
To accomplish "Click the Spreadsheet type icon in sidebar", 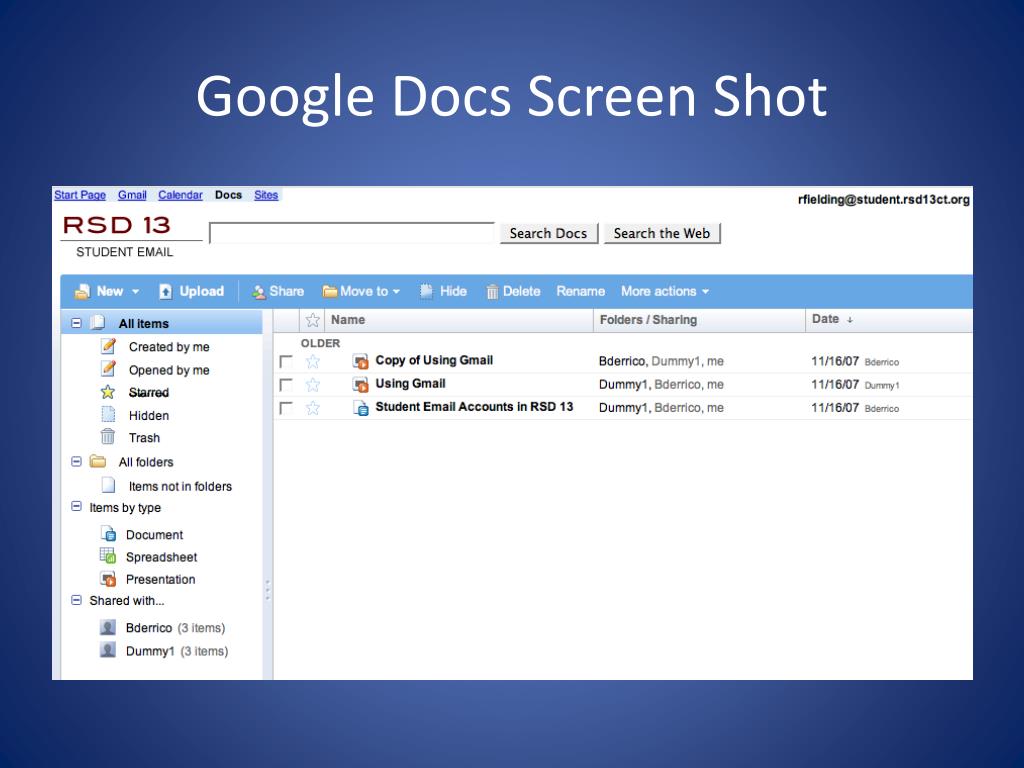I will pyautogui.click(x=108, y=556).
